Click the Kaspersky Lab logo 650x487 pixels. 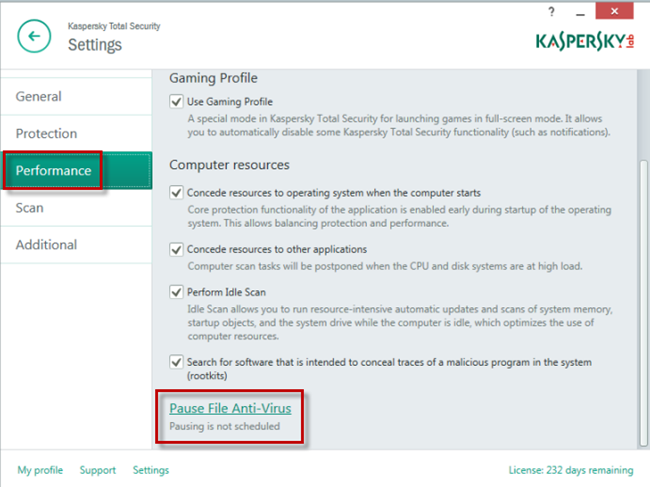click(x=585, y=41)
